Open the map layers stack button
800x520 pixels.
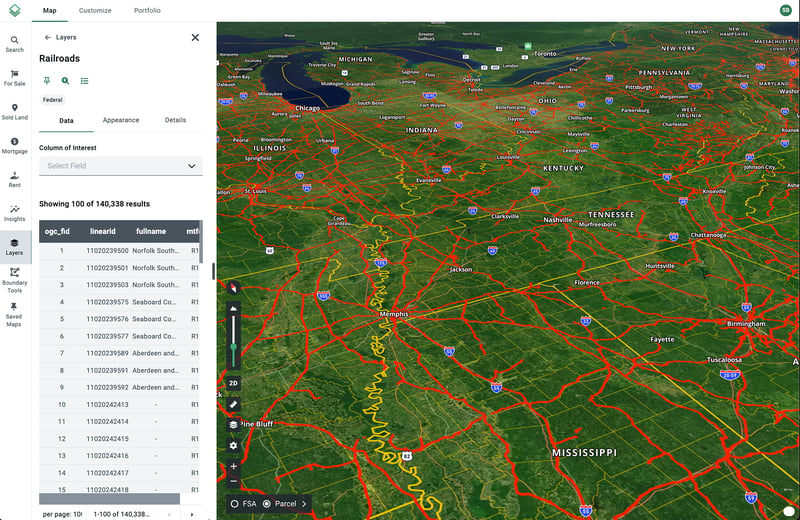[x=233, y=425]
